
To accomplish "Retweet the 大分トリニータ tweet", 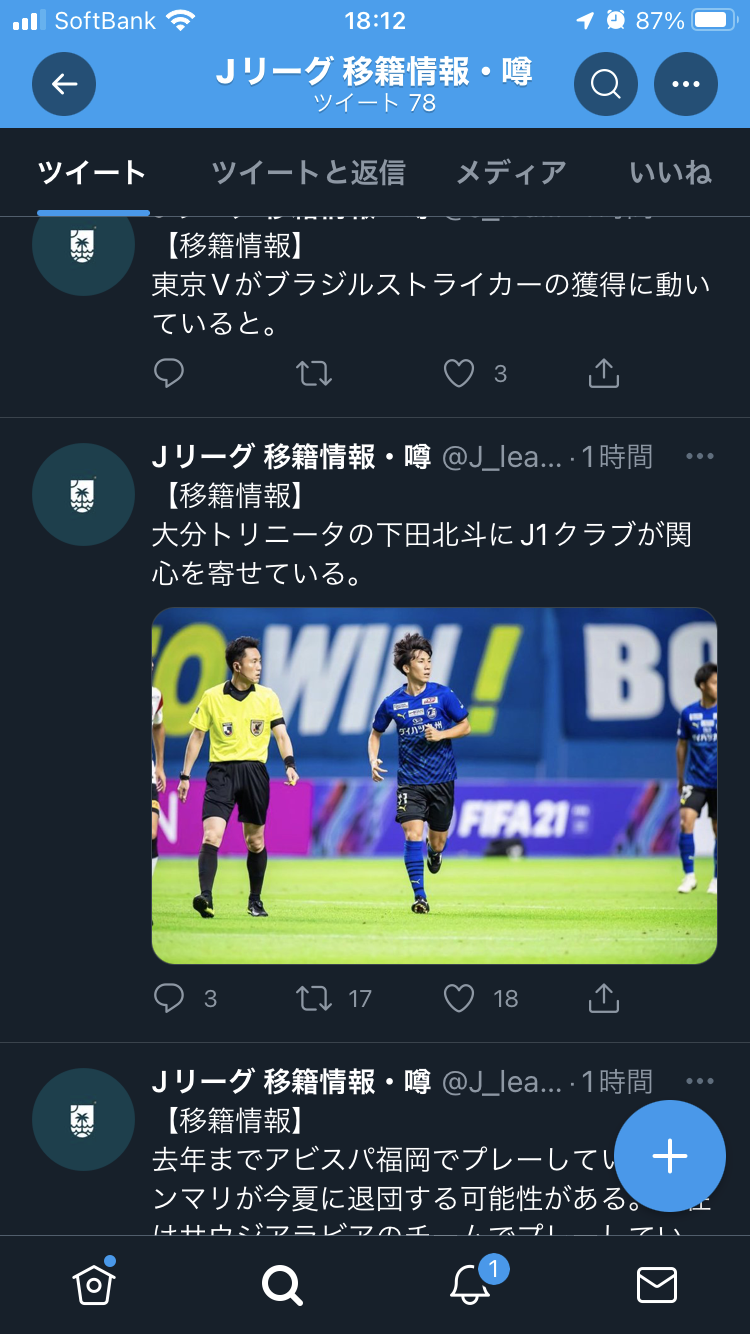I will (x=314, y=998).
